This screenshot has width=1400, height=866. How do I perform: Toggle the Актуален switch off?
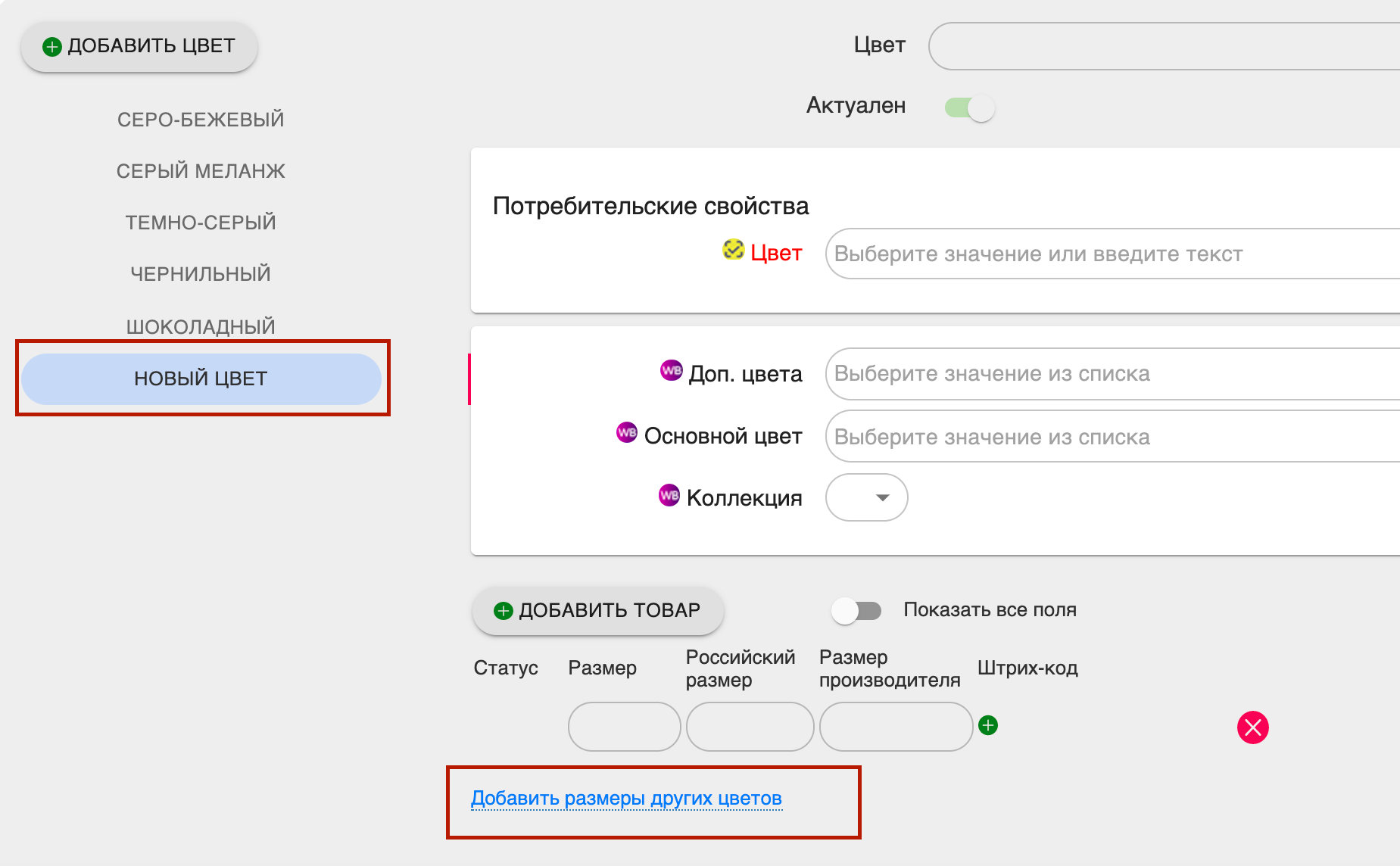tap(969, 107)
